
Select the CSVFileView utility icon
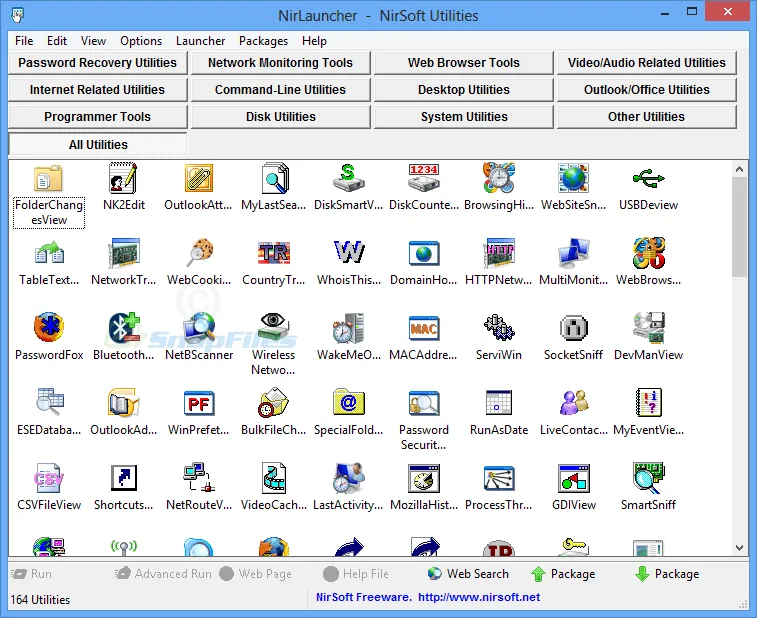tap(49, 478)
